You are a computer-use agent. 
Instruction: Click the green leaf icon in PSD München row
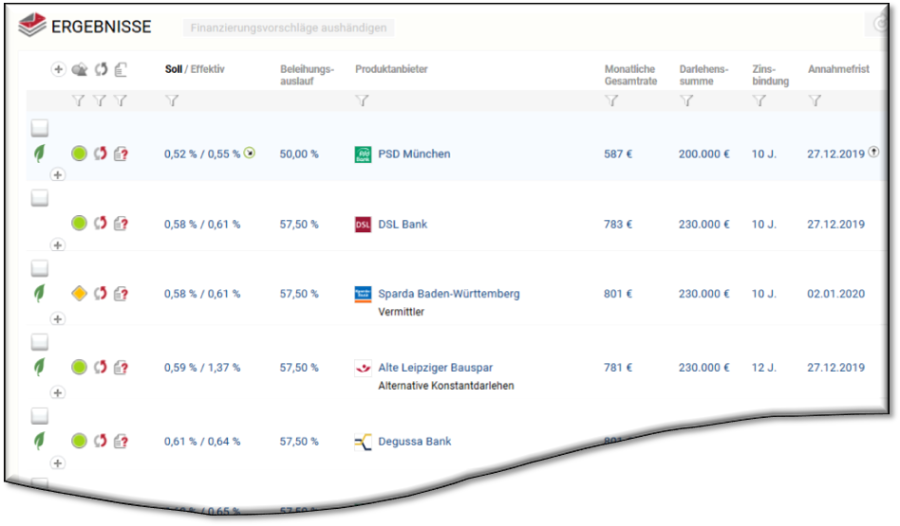pos(40,153)
